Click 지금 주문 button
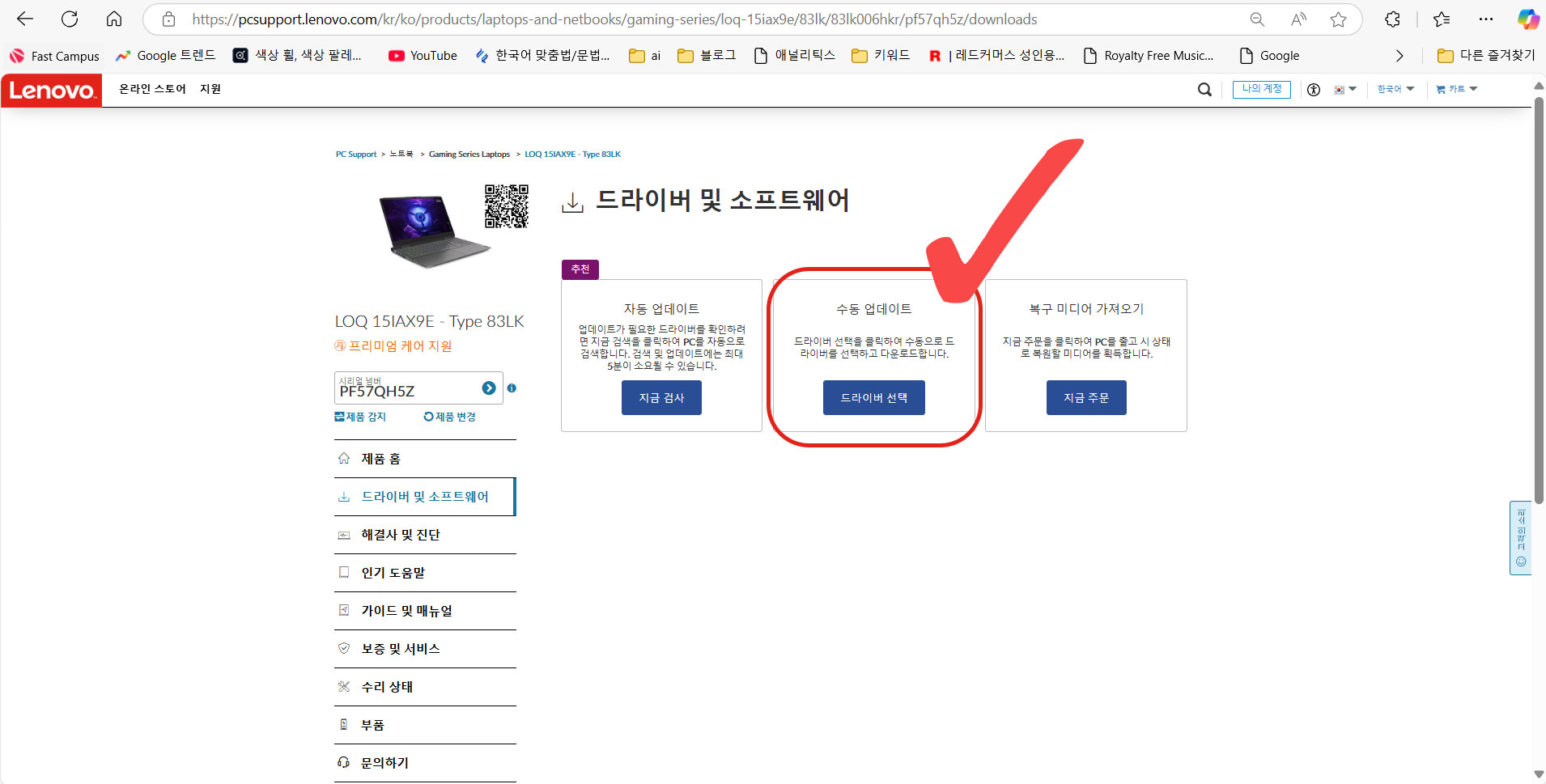Image resolution: width=1546 pixels, height=784 pixels. click(x=1086, y=397)
